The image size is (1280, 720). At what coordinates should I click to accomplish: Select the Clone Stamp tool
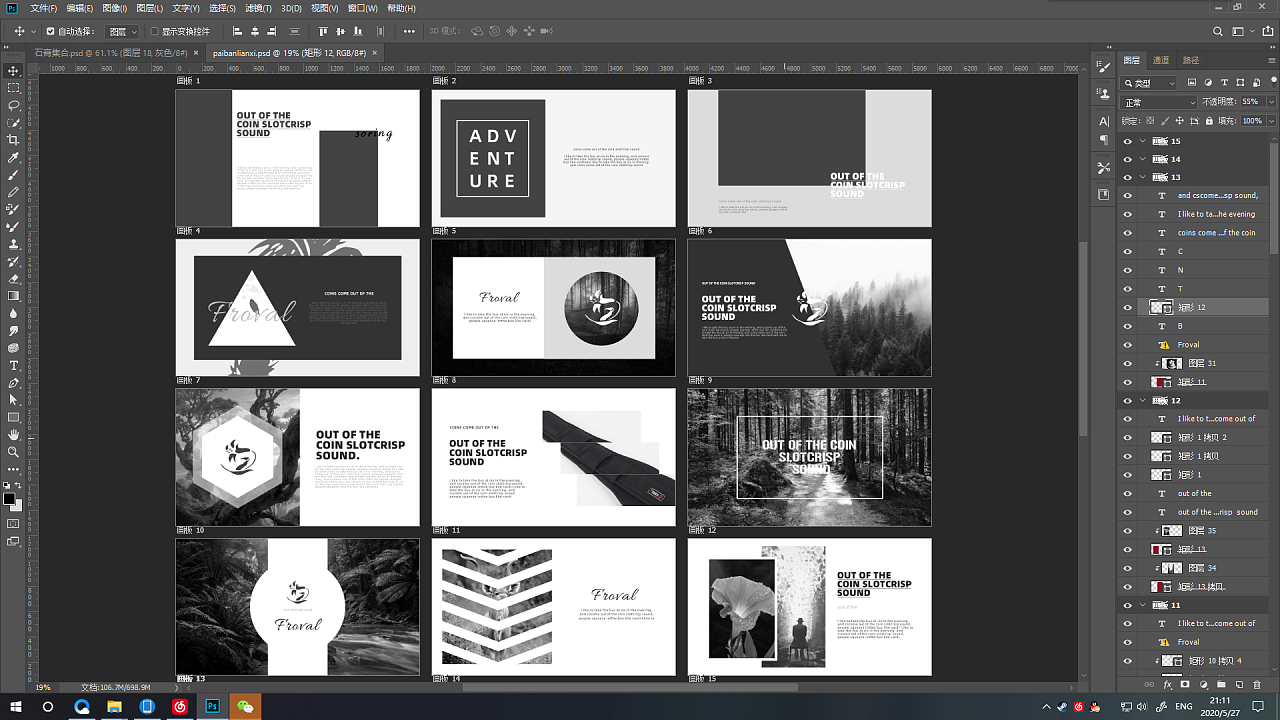click(x=14, y=243)
